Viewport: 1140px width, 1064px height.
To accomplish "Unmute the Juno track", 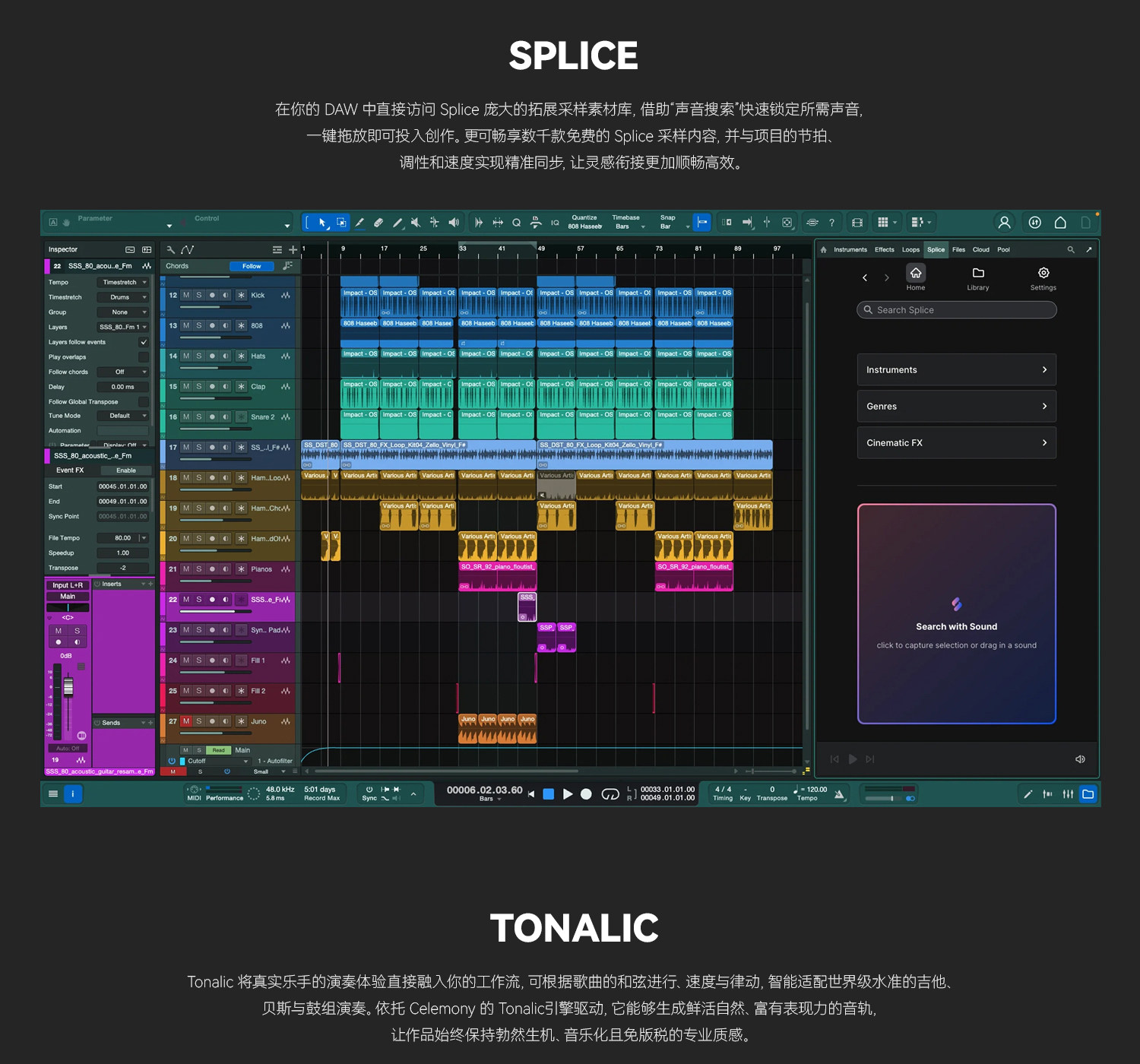I will pyautogui.click(x=186, y=721).
